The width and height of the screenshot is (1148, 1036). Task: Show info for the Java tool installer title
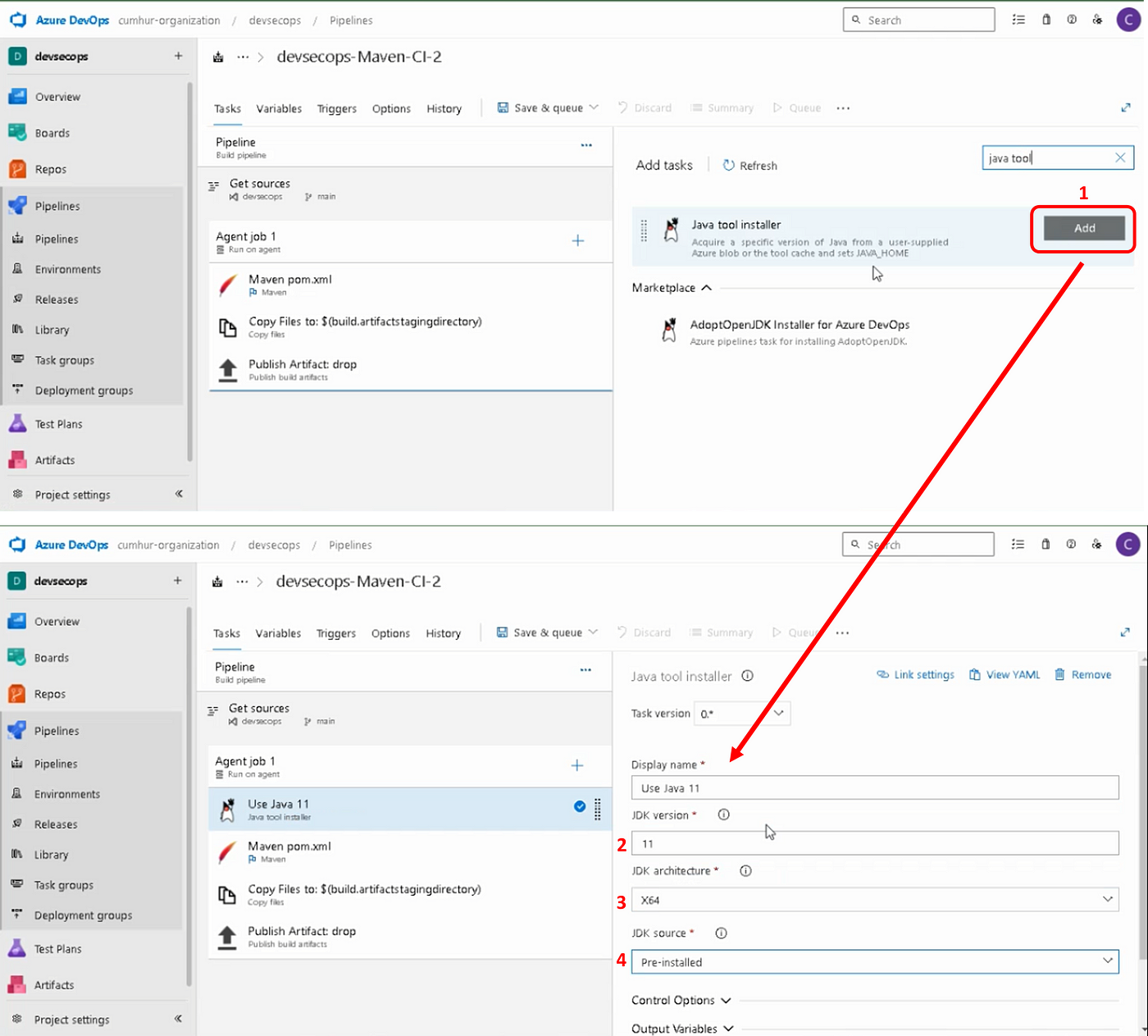tap(747, 676)
